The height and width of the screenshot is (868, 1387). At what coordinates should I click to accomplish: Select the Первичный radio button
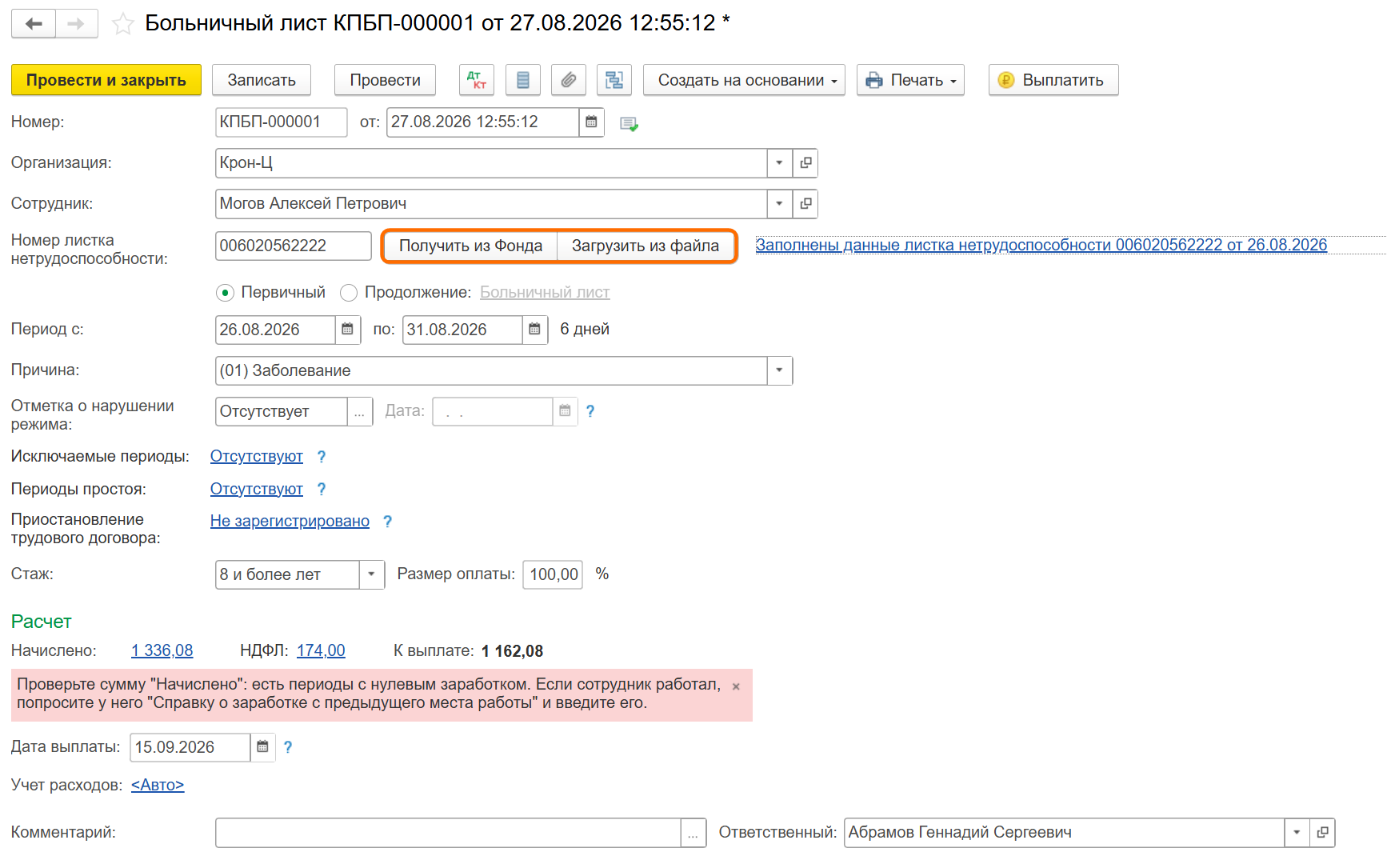pyautogui.click(x=225, y=293)
